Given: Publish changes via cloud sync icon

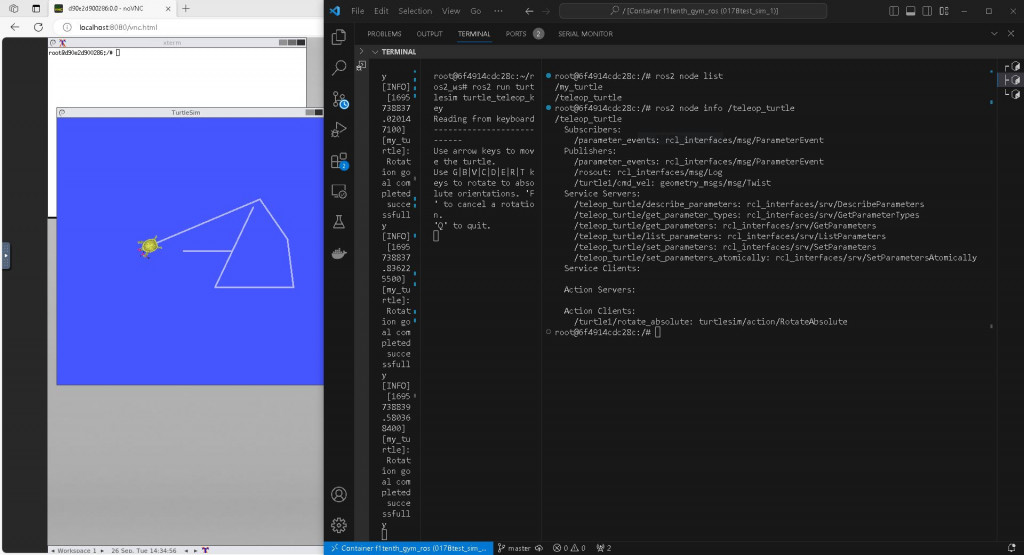Looking at the screenshot, I should (539, 548).
